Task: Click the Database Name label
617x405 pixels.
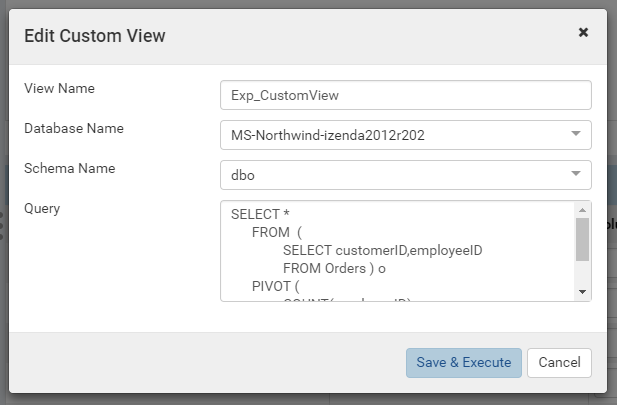Action: coord(74,128)
